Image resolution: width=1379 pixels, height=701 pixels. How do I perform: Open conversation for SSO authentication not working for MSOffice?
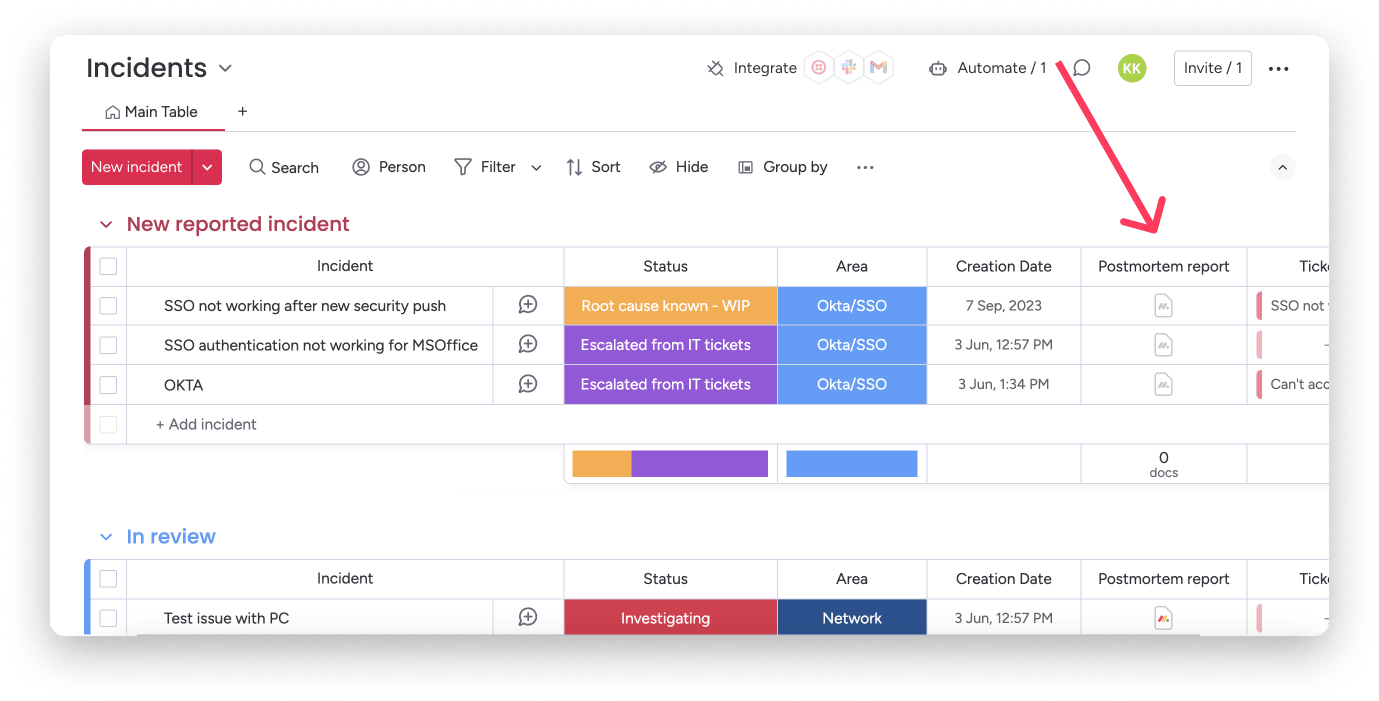click(528, 344)
